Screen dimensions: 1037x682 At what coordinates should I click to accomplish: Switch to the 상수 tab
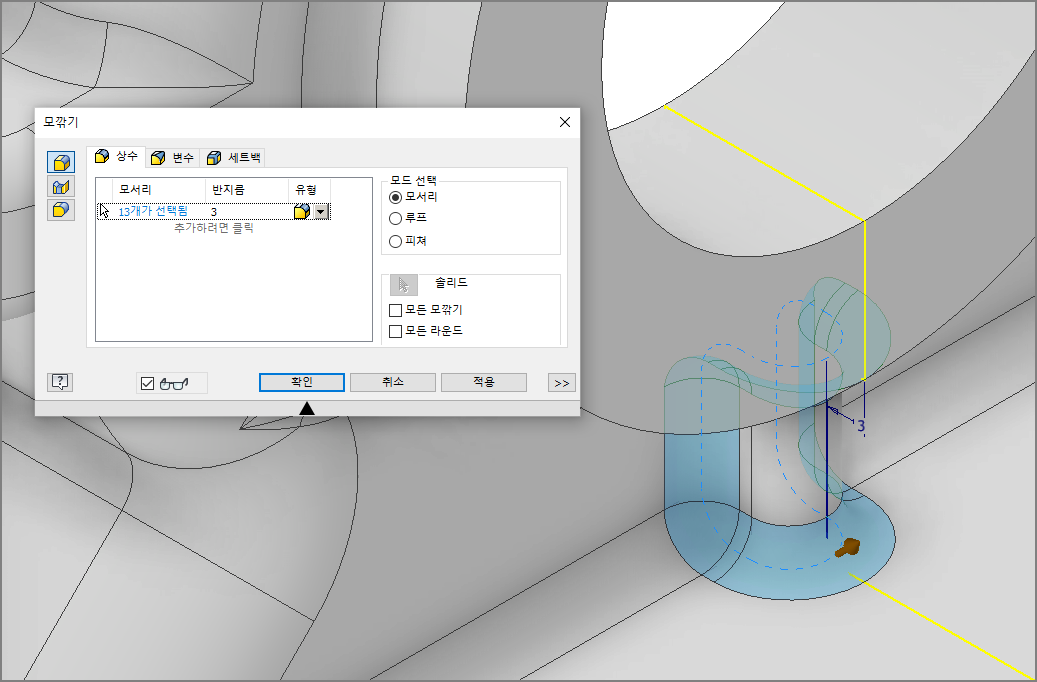(116, 156)
